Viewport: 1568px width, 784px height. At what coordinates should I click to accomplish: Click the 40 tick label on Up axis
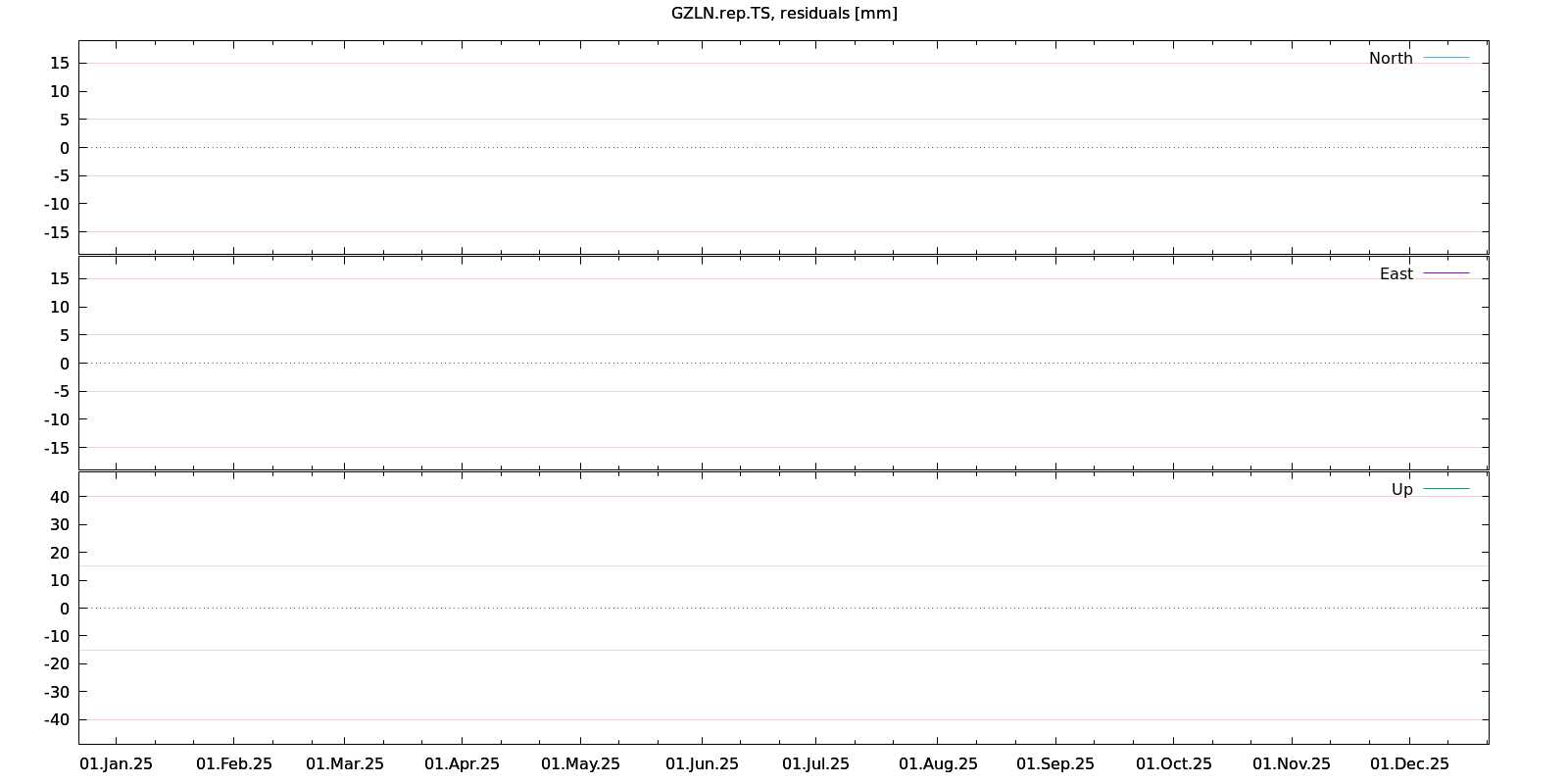(x=60, y=497)
